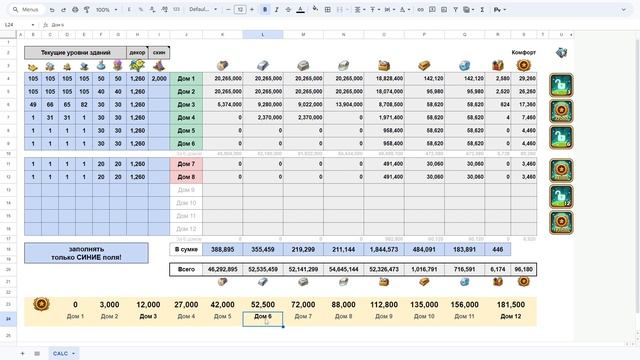
Task: Decrease decimal places
Action: coord(152,10)
